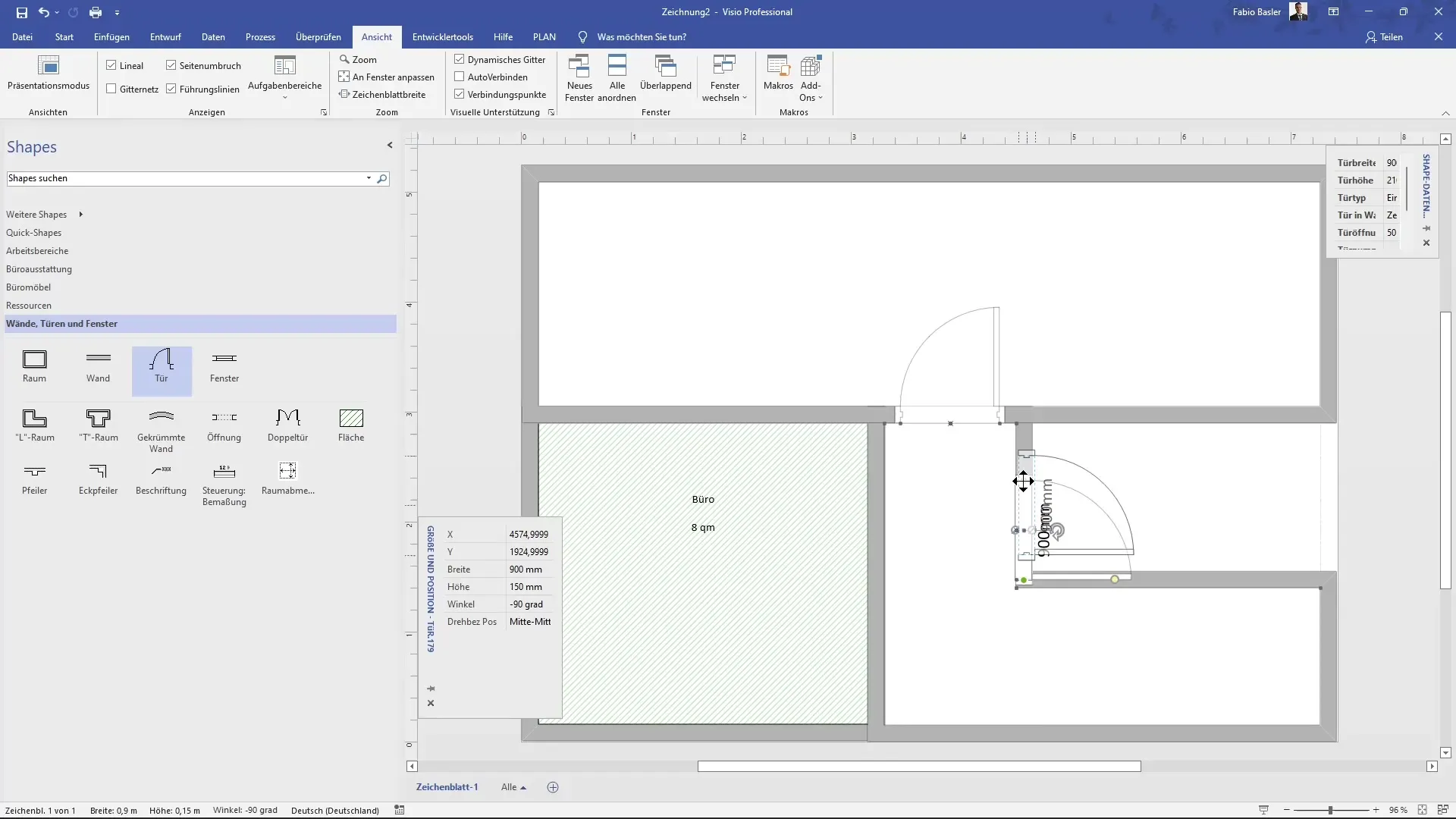Viewport: 1456px width, 819px height.
Task: Open the Fenster wechseln dropdown
Action: pos(725,77)
